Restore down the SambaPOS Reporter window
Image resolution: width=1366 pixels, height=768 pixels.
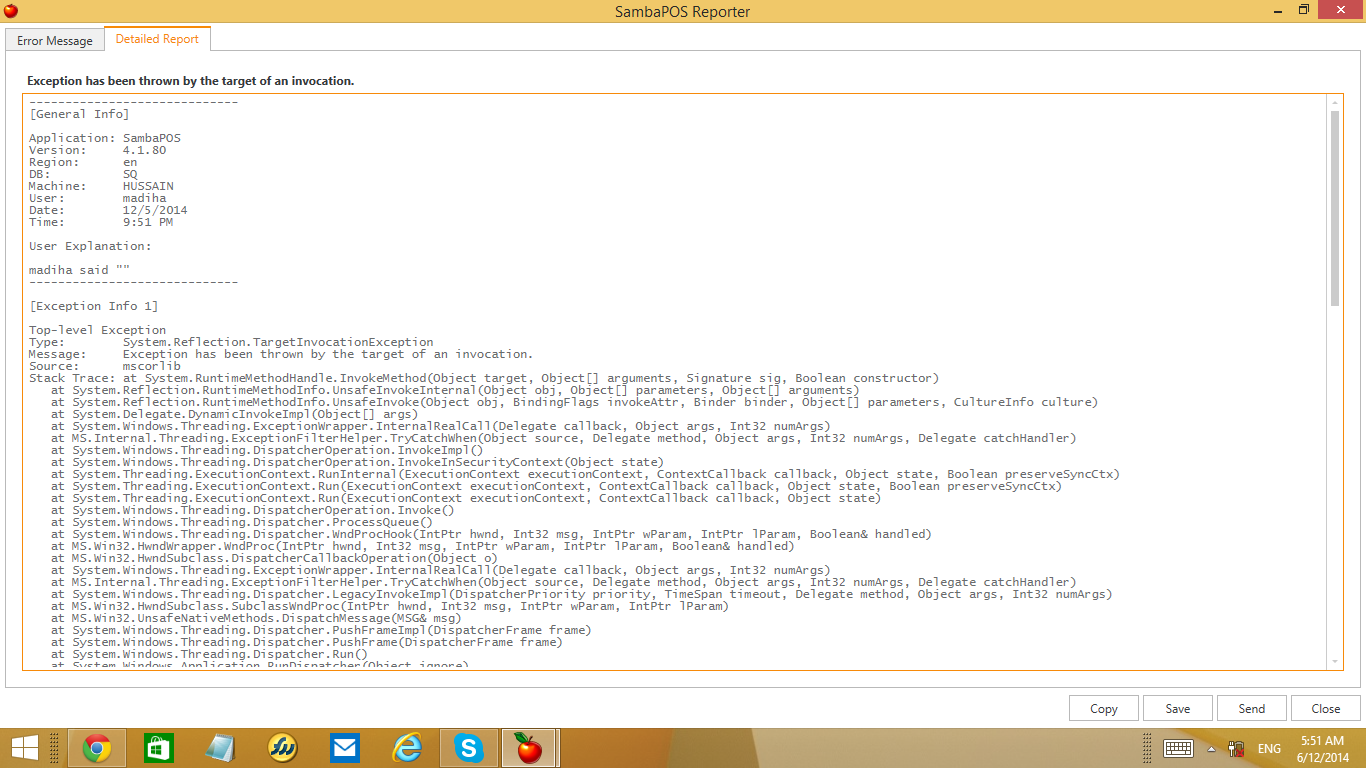[1303, 10]
